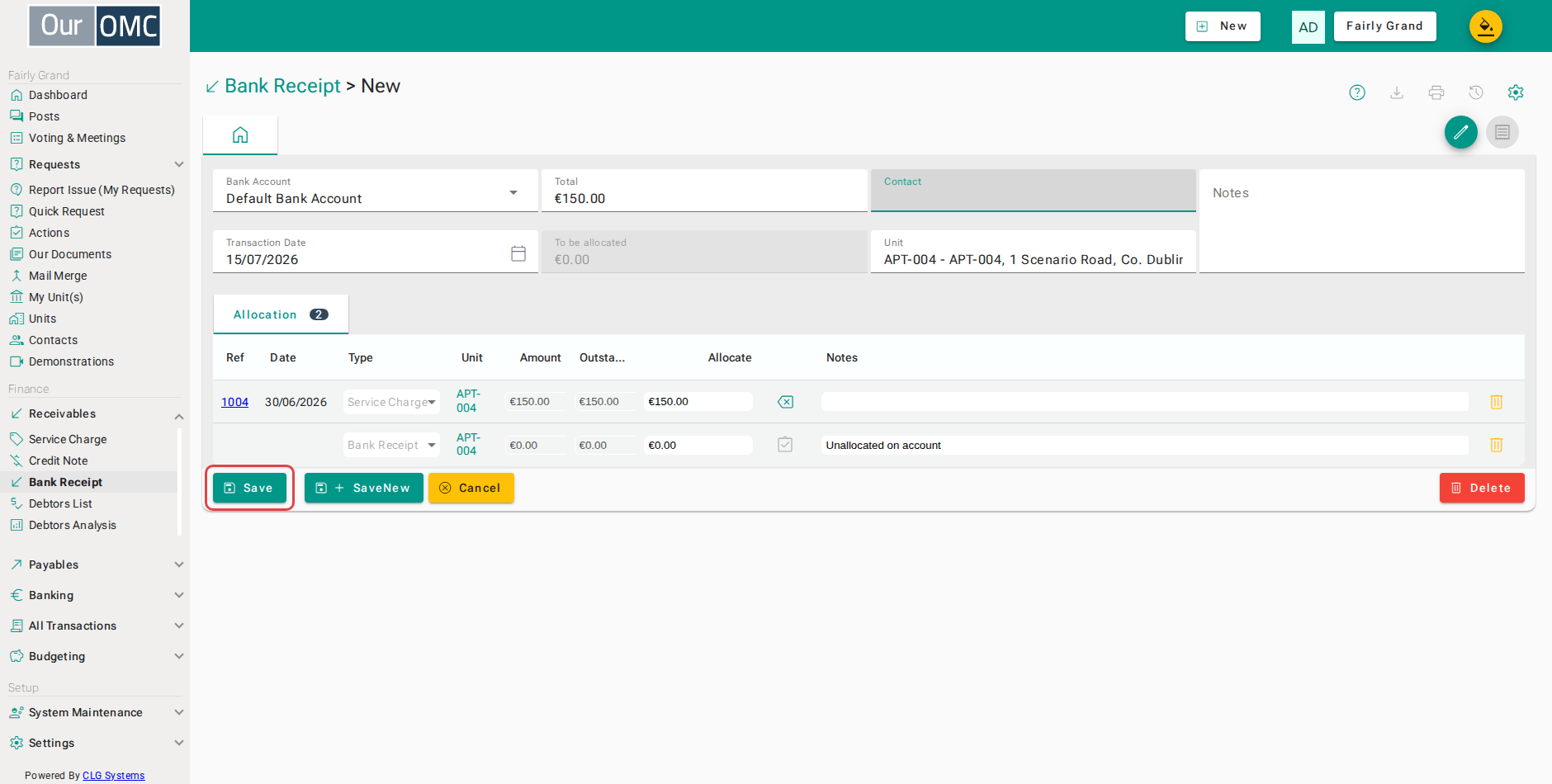
Task: Click the Contact input field
Action: (x=1034, y=191)
